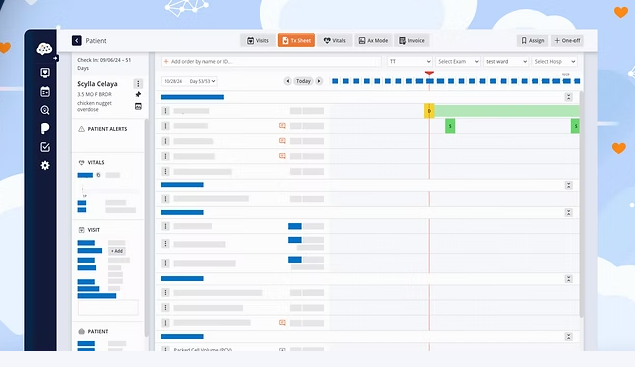This screenshot has width=635, height=367.
Task: Select the Tx Sheet tab
Action: point(296,41)
